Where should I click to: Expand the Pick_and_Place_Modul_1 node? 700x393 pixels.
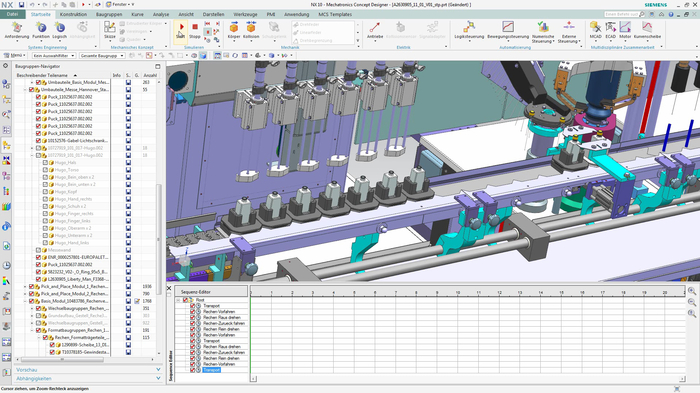pos(25,286)
